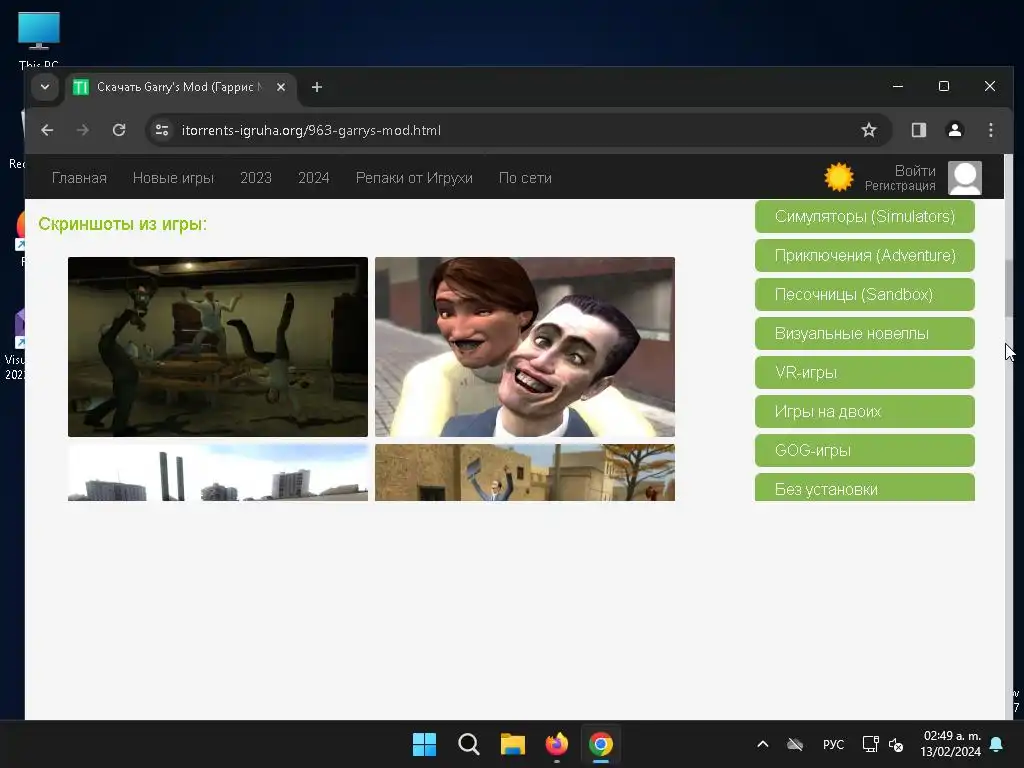Open Firefox from the taskbar

[x=556, y=744]
